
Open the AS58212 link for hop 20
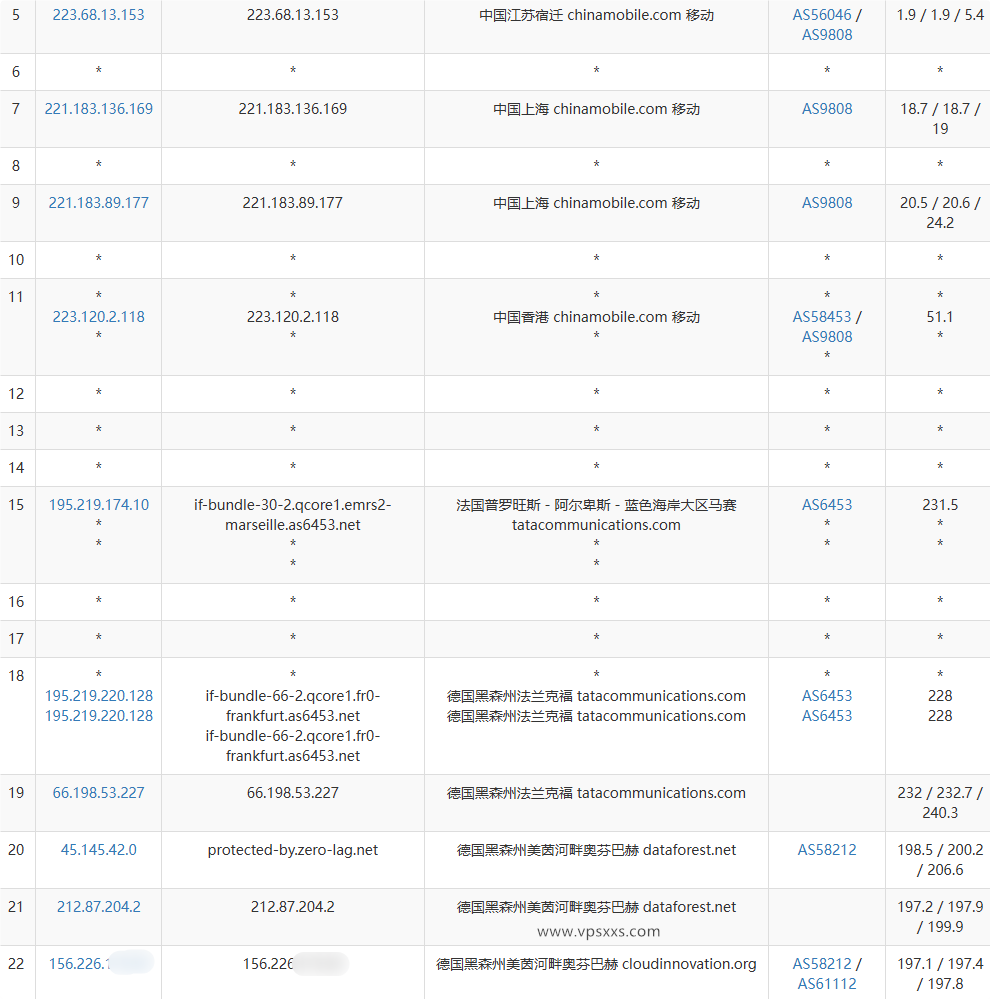pyautogui.click(x=826, y=849)
